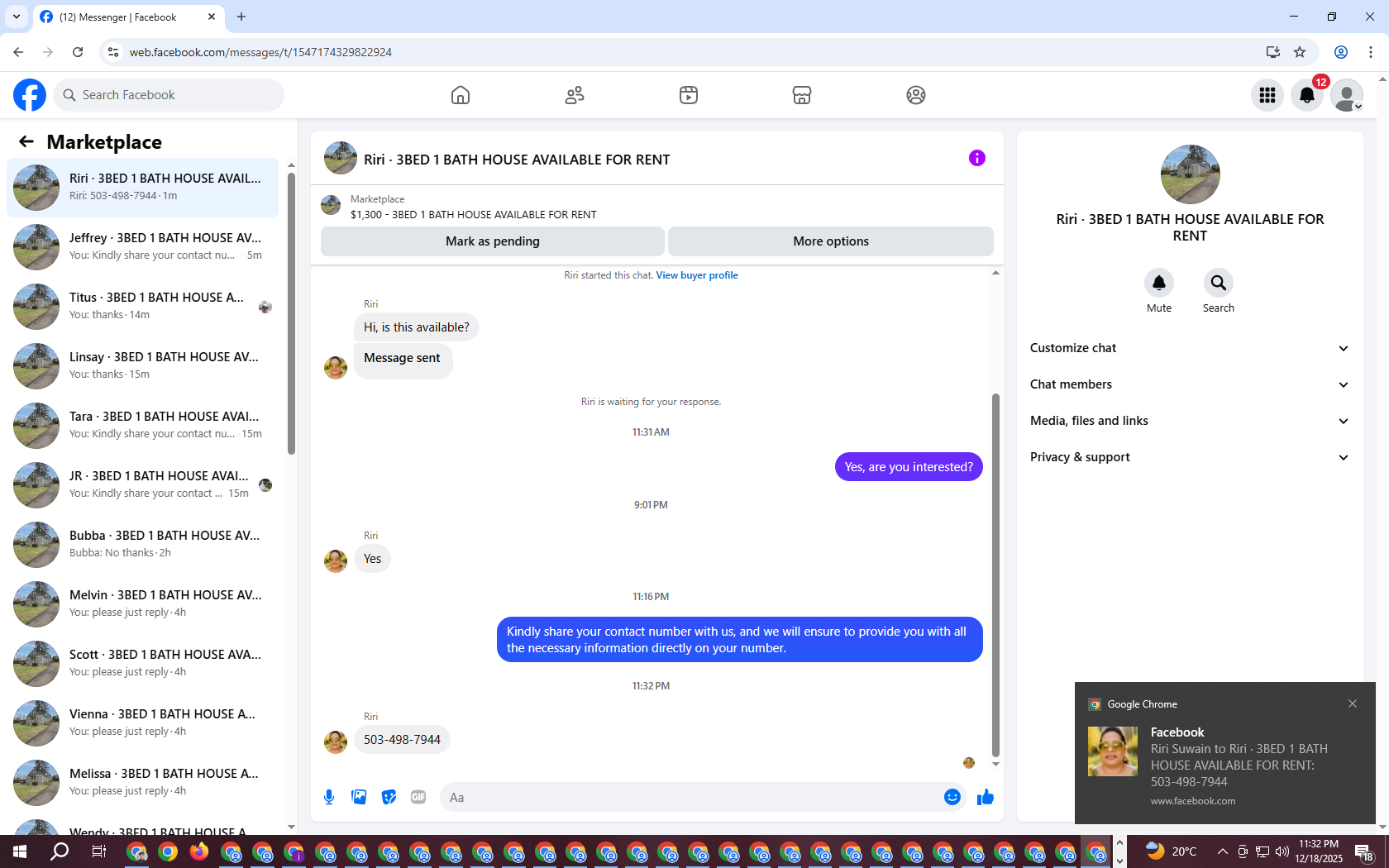Open conversation information purple icon

[x=977, y=158]
